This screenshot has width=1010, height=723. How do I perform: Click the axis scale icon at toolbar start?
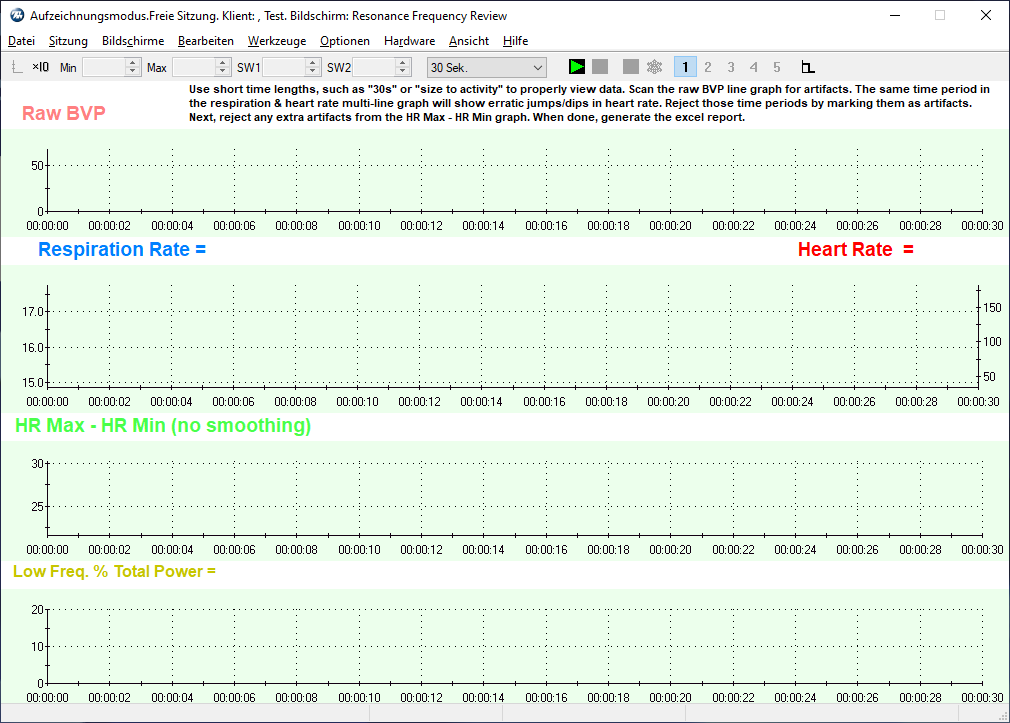tap(17, 67)
